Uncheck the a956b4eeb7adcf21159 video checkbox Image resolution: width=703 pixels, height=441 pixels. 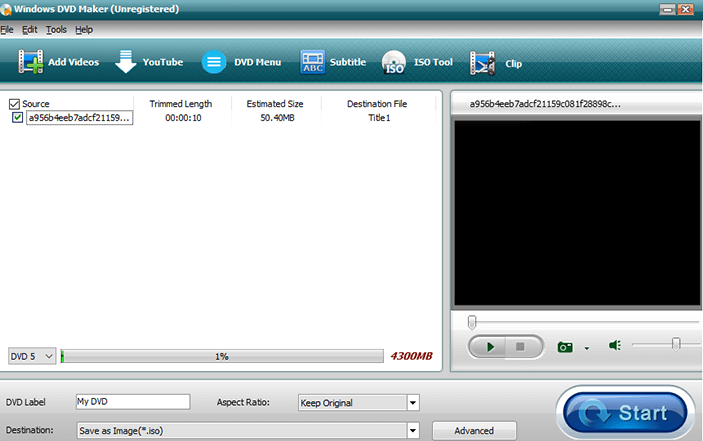18,118
